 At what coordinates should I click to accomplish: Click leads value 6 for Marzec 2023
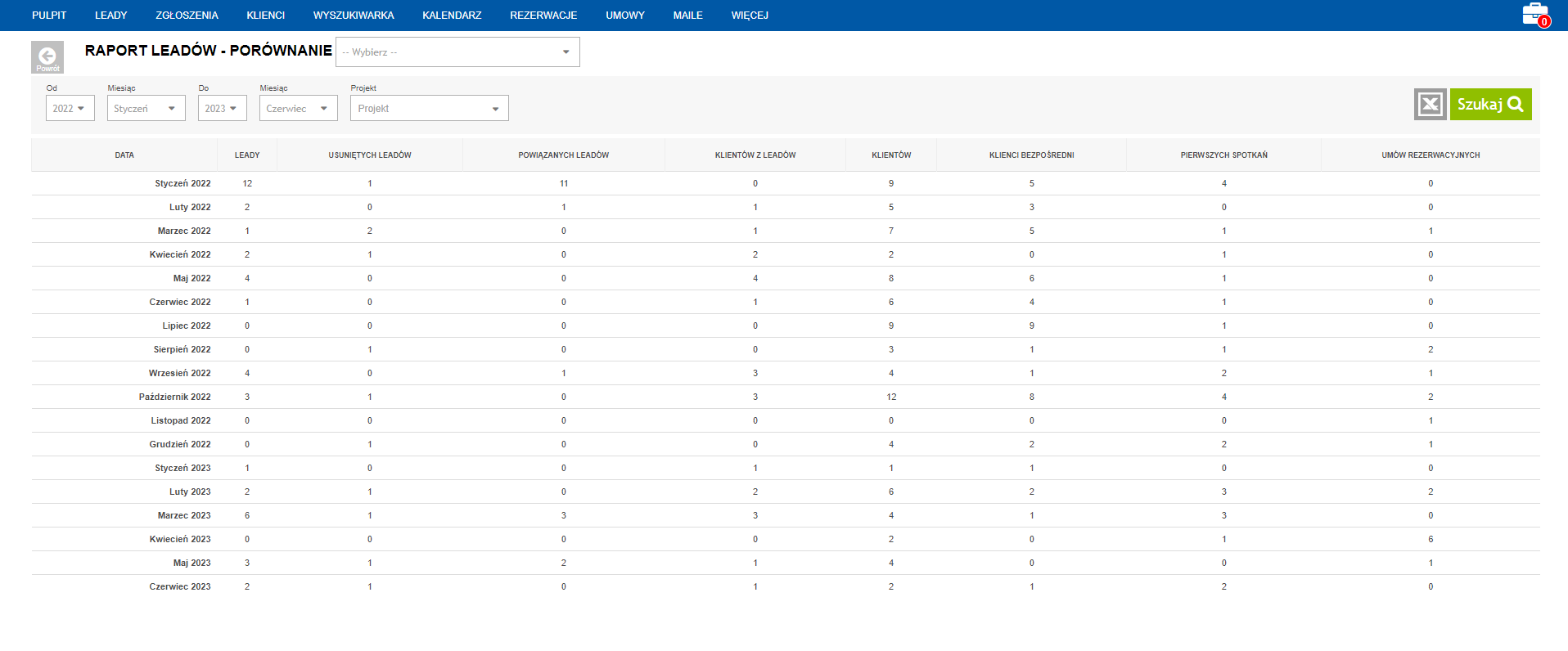pyautogui.click(x=247, y=516)
